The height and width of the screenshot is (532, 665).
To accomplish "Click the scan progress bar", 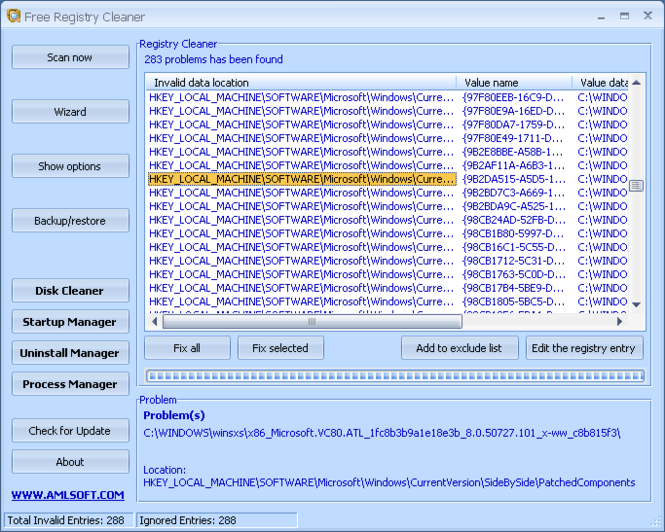I will click(395, 375).
